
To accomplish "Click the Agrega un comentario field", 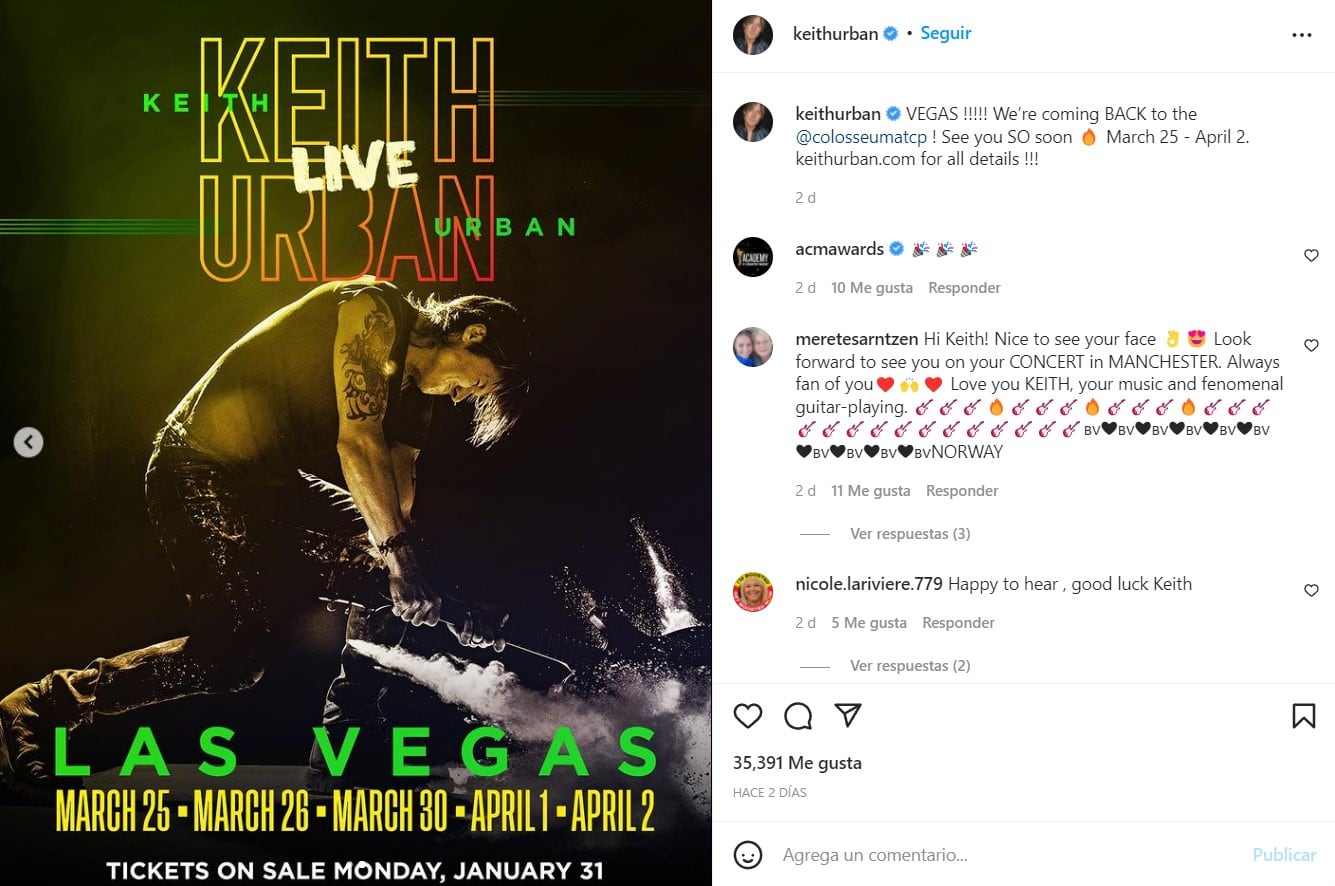I will coord(1010,855).
